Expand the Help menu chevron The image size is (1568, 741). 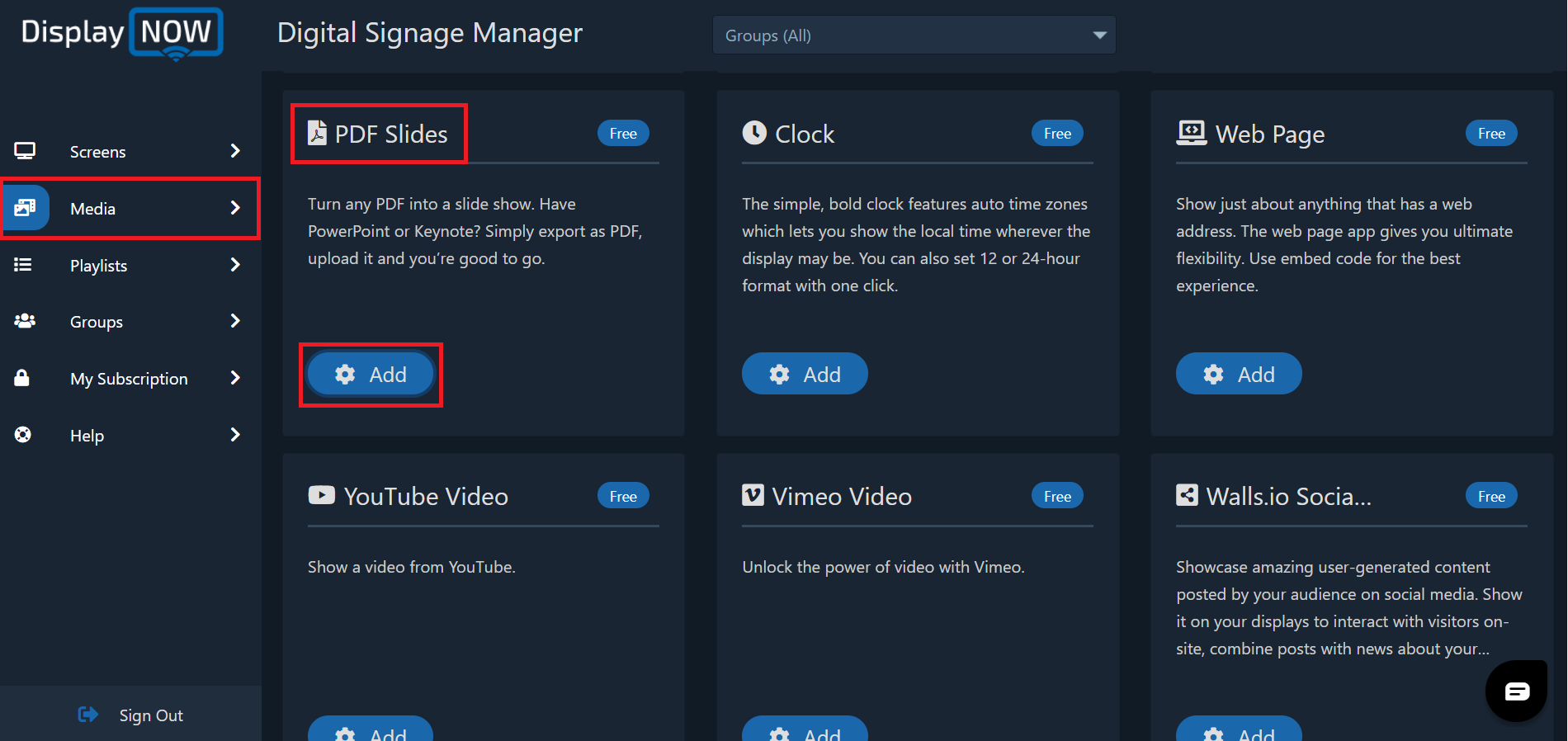tap(235, 435)
